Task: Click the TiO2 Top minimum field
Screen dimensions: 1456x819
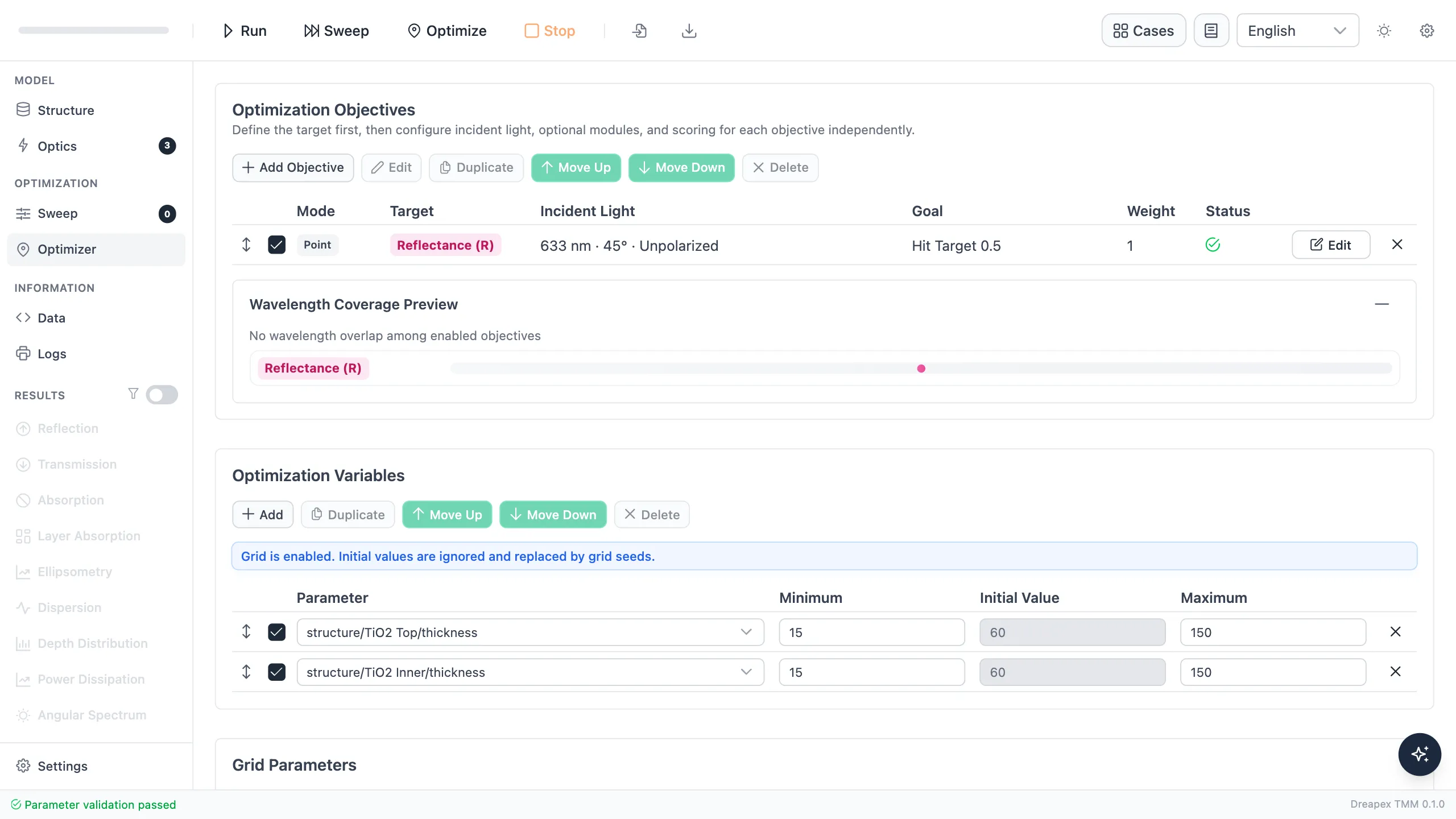Action: coord(871,632)
